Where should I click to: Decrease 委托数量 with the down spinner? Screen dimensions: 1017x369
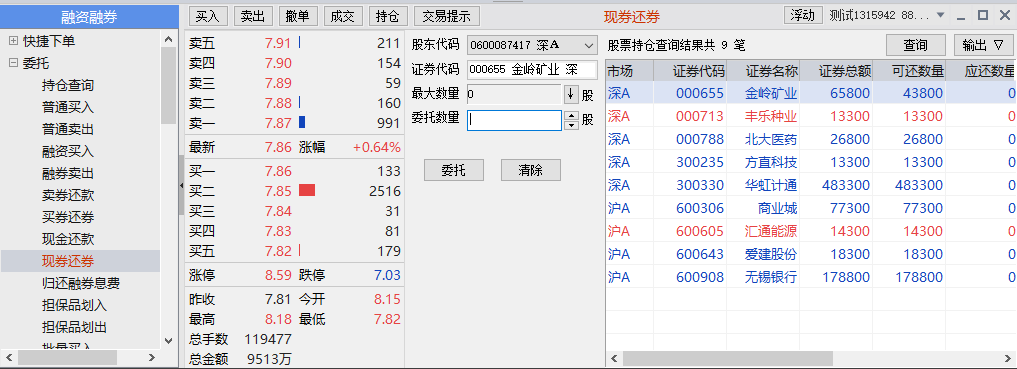pyautogui.click(x=571, y=125)
